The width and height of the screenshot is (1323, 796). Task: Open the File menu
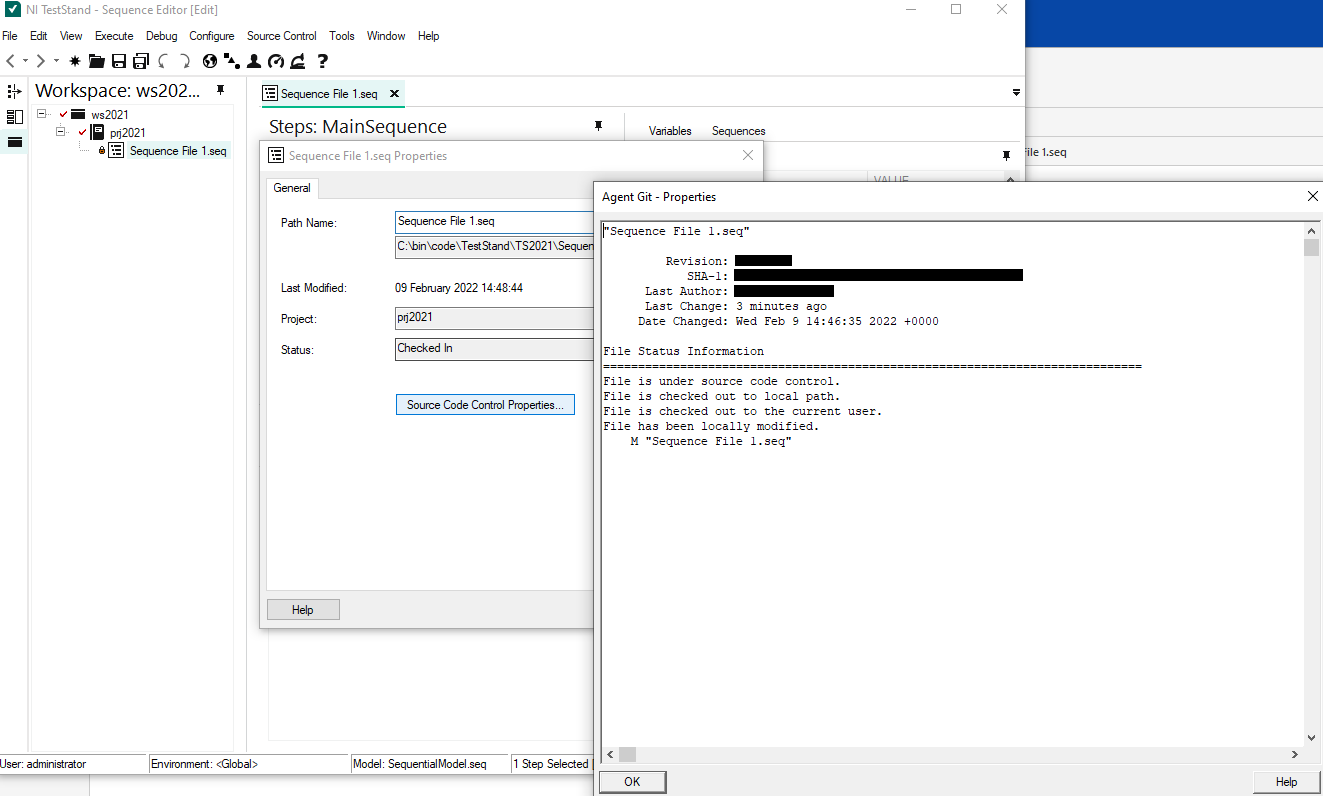point(10,36)
